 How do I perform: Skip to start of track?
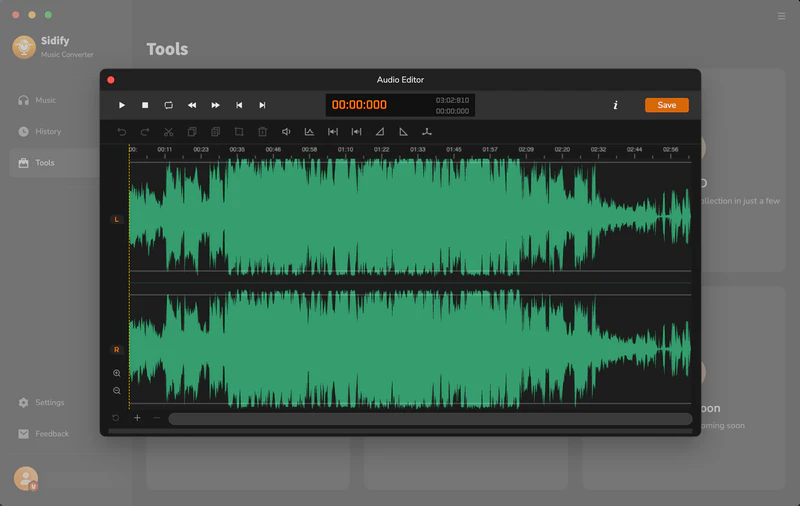[239, 105]
